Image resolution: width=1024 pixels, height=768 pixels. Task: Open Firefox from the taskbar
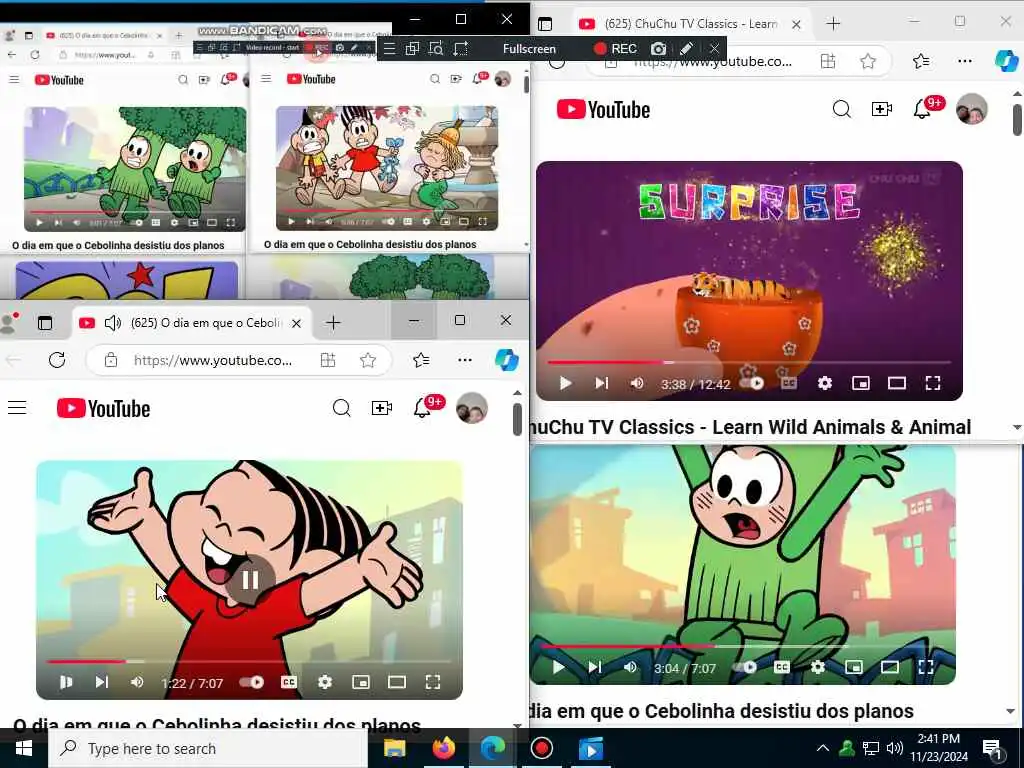443,748
